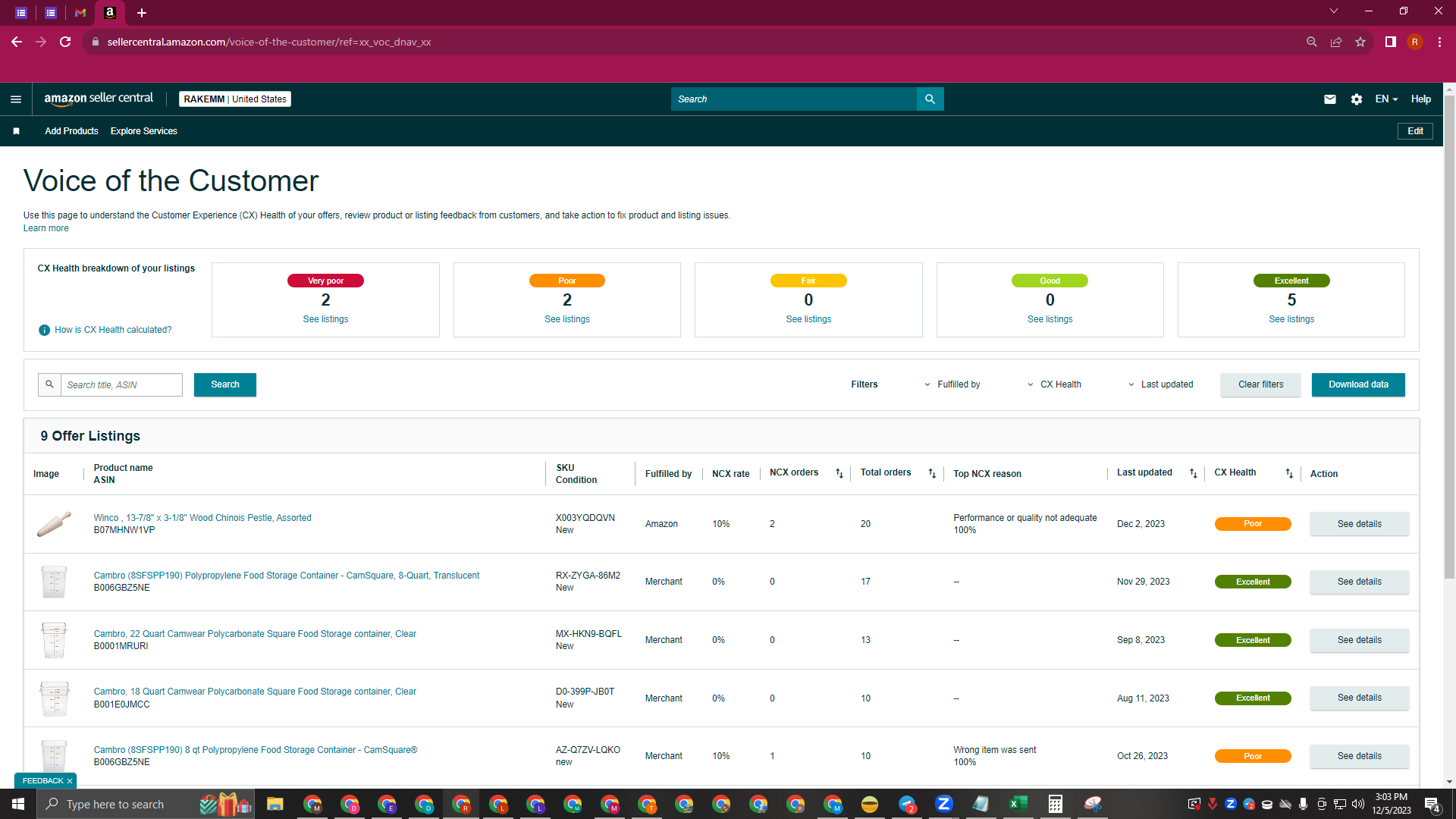Click the info icon beside CX Health calculated

[x=44, y=330]
